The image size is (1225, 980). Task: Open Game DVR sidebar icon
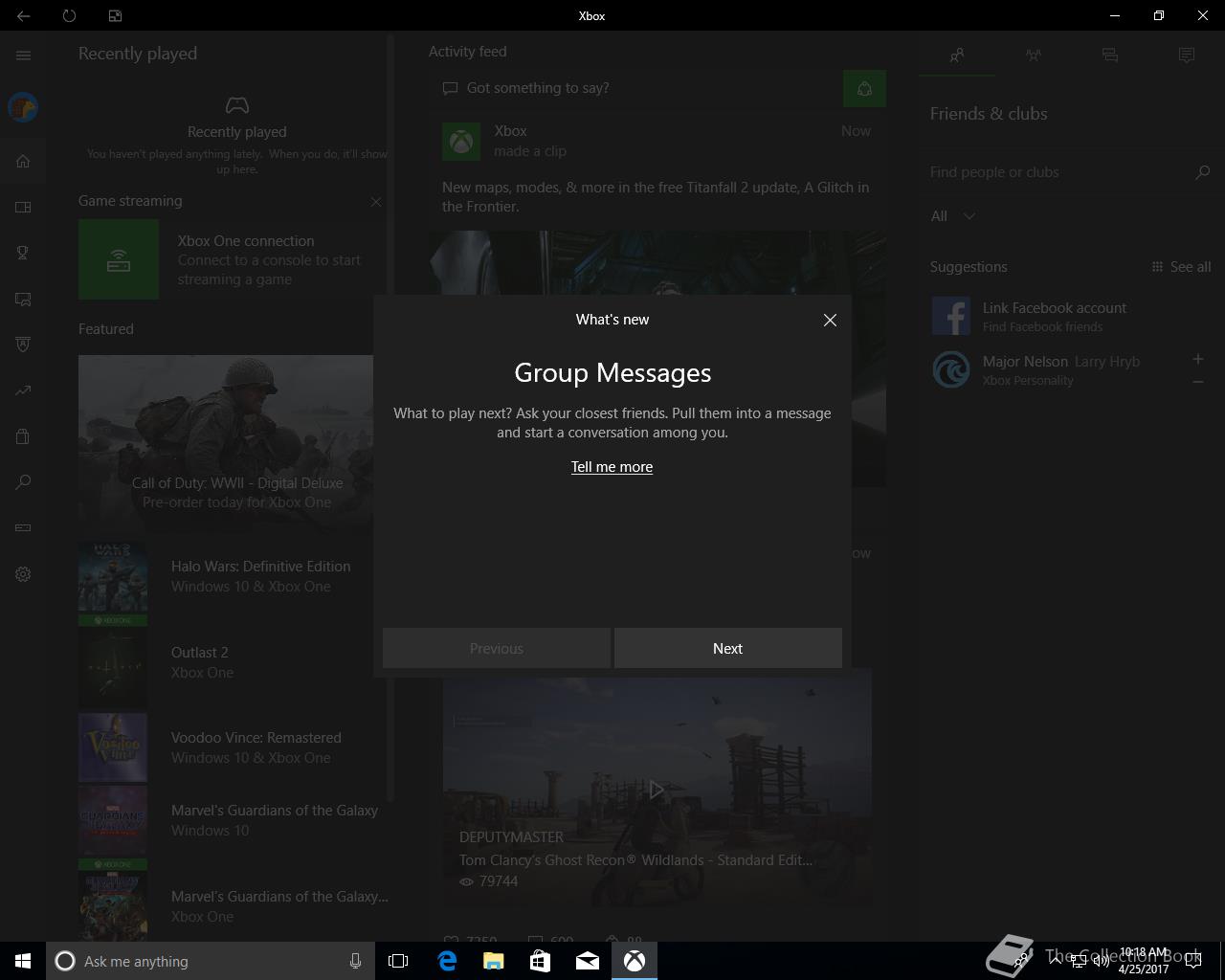click(23, 299)
